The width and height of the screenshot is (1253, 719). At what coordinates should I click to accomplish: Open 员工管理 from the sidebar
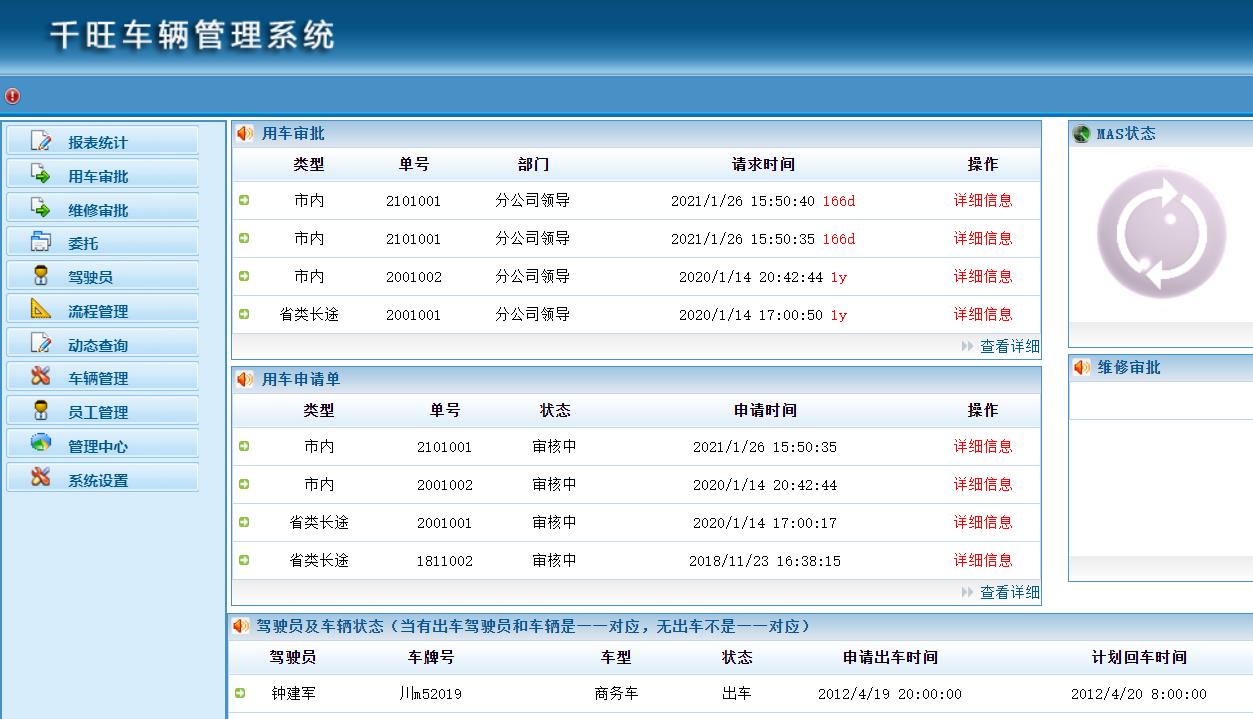point(98,413)
